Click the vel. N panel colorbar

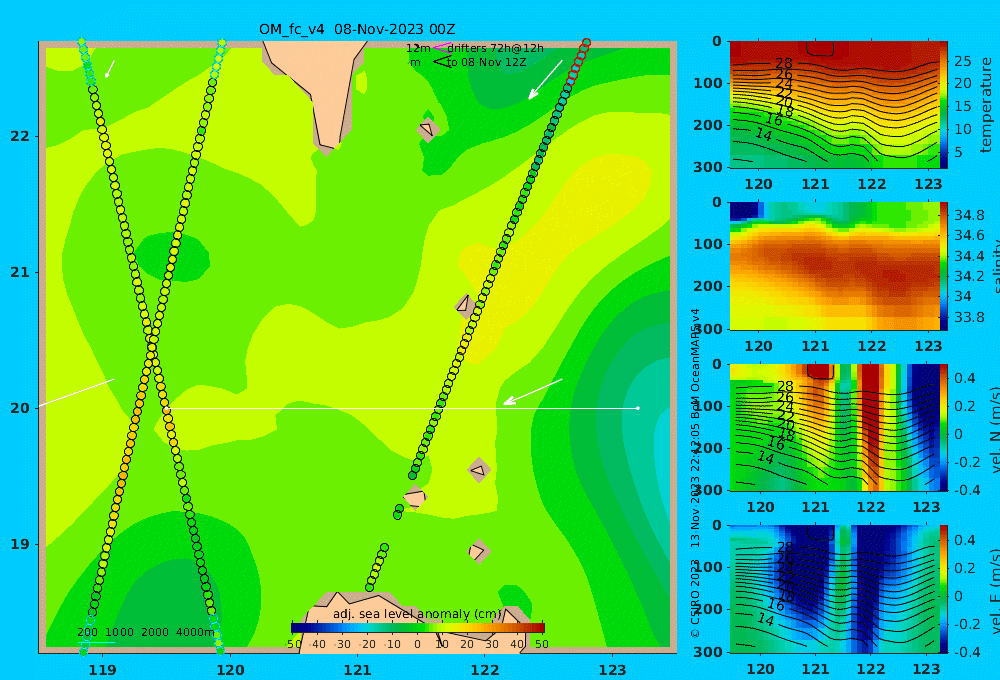pos(944,427)
